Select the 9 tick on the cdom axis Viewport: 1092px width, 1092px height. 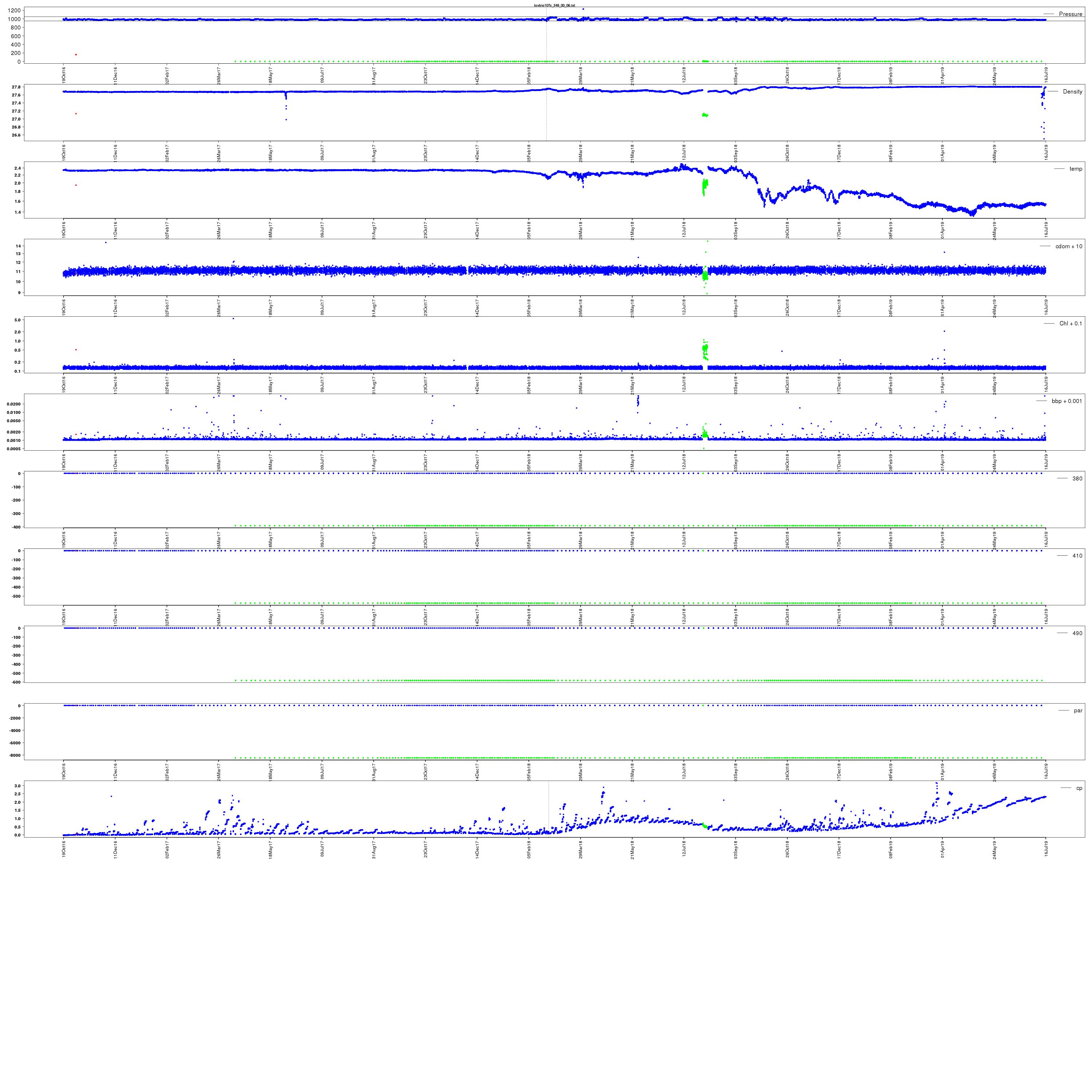(20, 293)
